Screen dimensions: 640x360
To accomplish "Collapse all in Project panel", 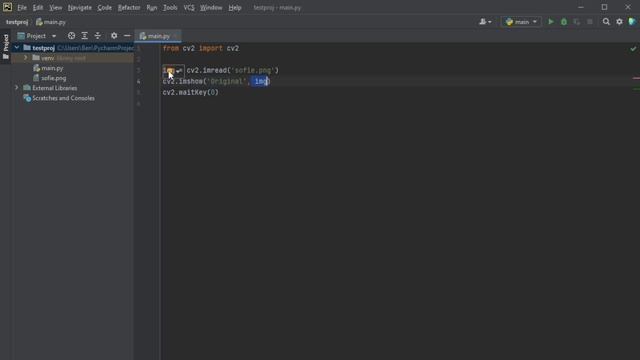I will [x=98, y=36].
